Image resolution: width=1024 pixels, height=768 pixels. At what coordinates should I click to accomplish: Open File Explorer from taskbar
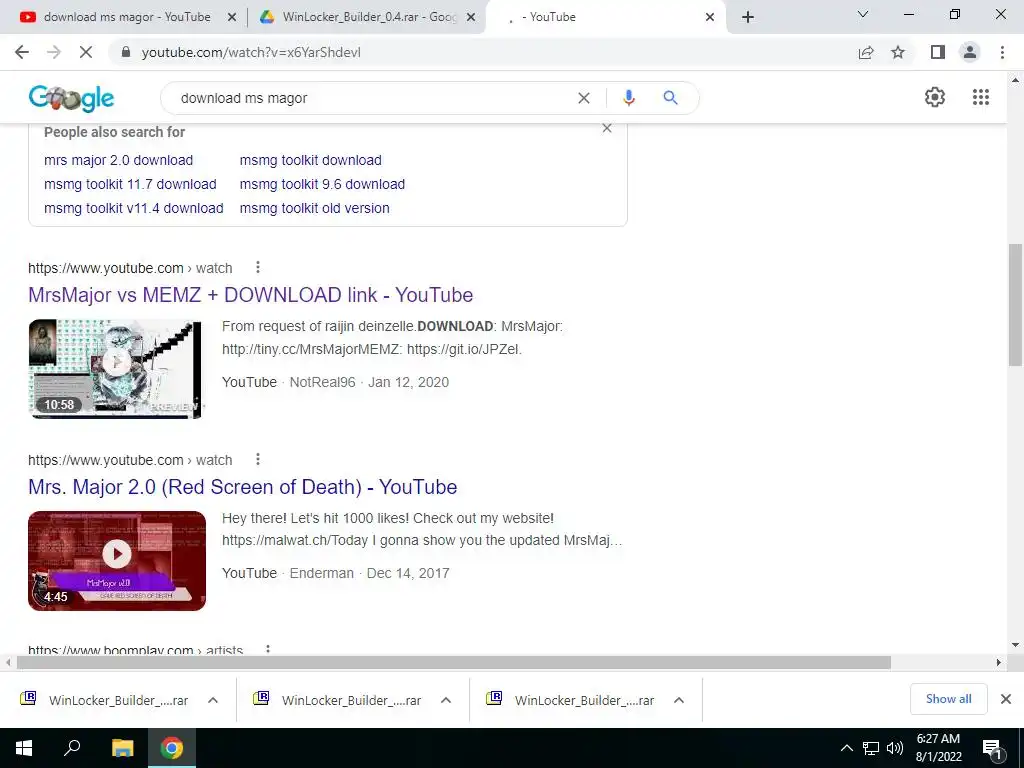[x=122, y=748]
